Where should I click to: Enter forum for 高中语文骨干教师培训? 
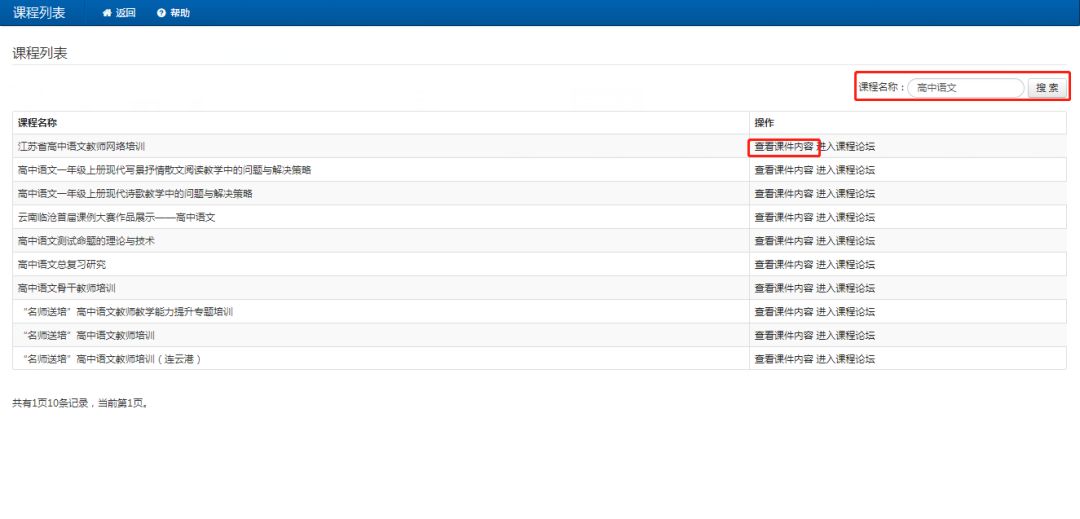point(845,288)
